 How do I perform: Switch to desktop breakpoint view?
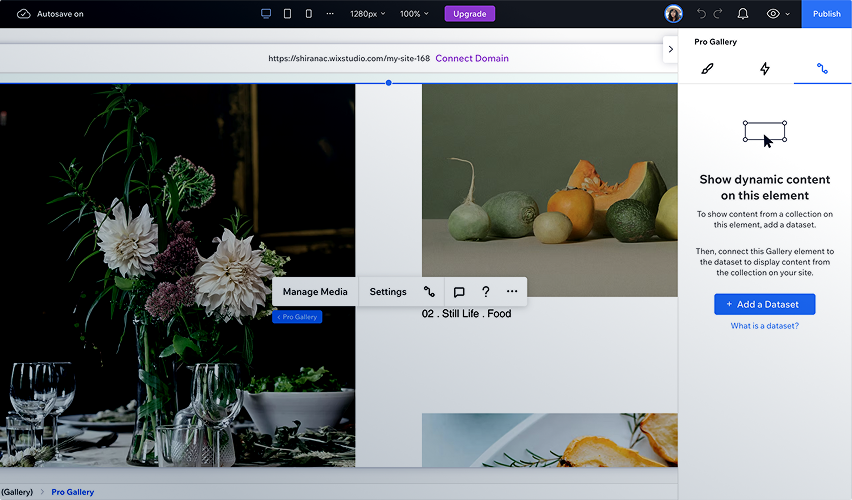tap(266, 14)
